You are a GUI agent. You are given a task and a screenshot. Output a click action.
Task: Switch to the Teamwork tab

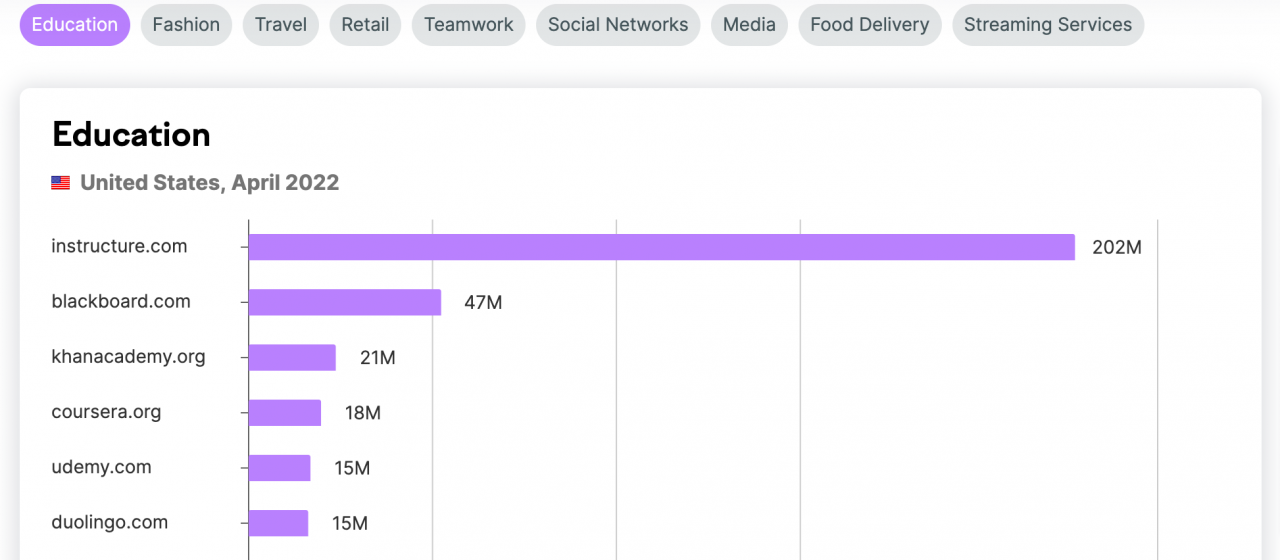468,25
